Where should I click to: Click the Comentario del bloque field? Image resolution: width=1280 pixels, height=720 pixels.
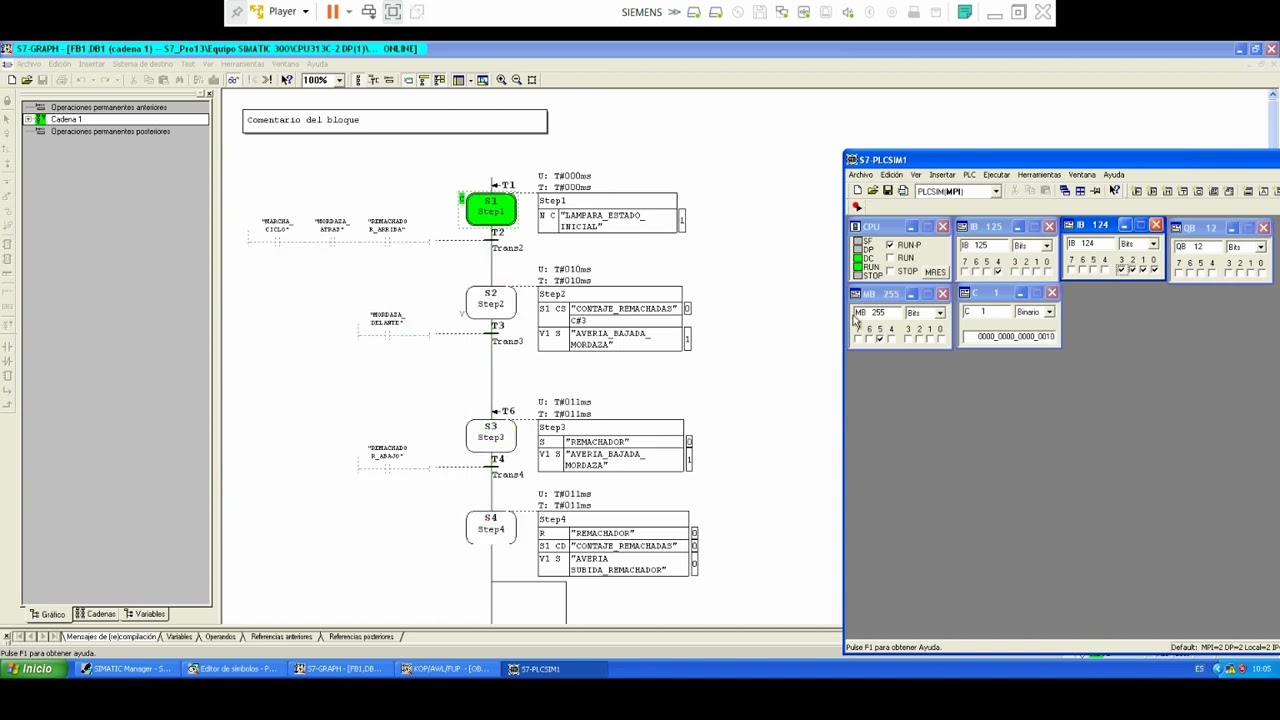[395, 120]
